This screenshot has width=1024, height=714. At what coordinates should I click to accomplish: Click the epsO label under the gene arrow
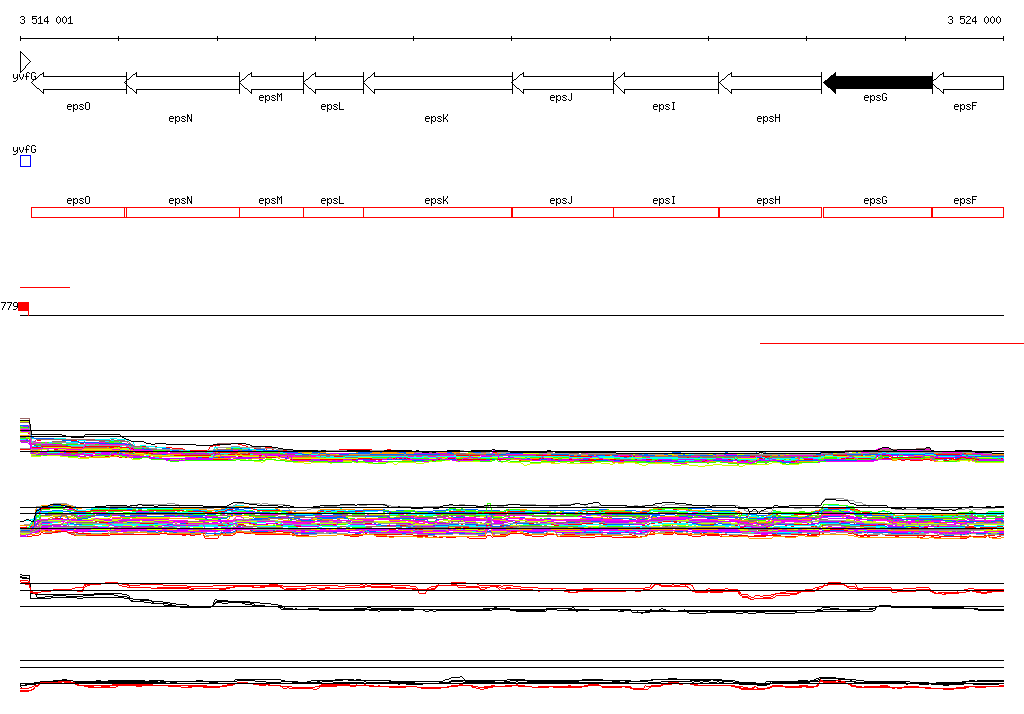click(78, 106)
